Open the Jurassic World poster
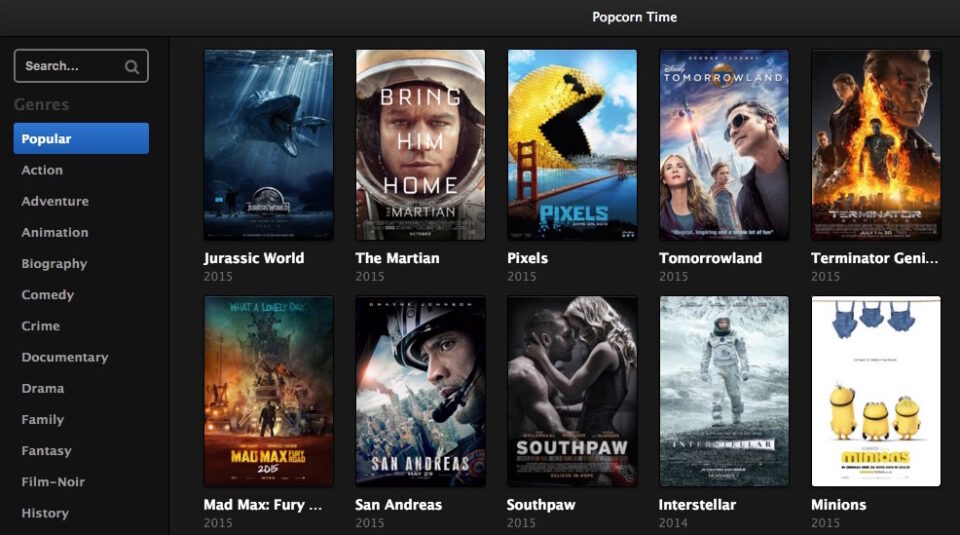Viewport: 960px width, 535px height. (269, 145)
